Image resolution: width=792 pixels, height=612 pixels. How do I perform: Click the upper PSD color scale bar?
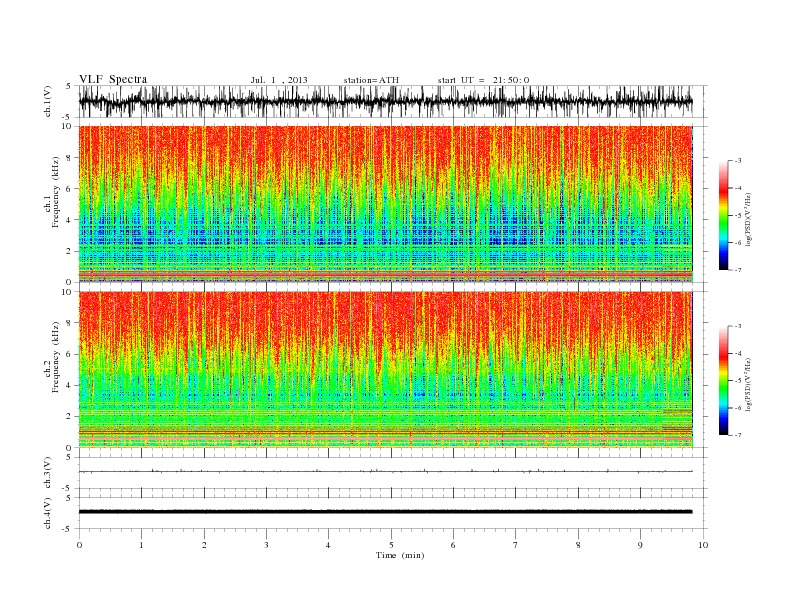tap(723, 216)
